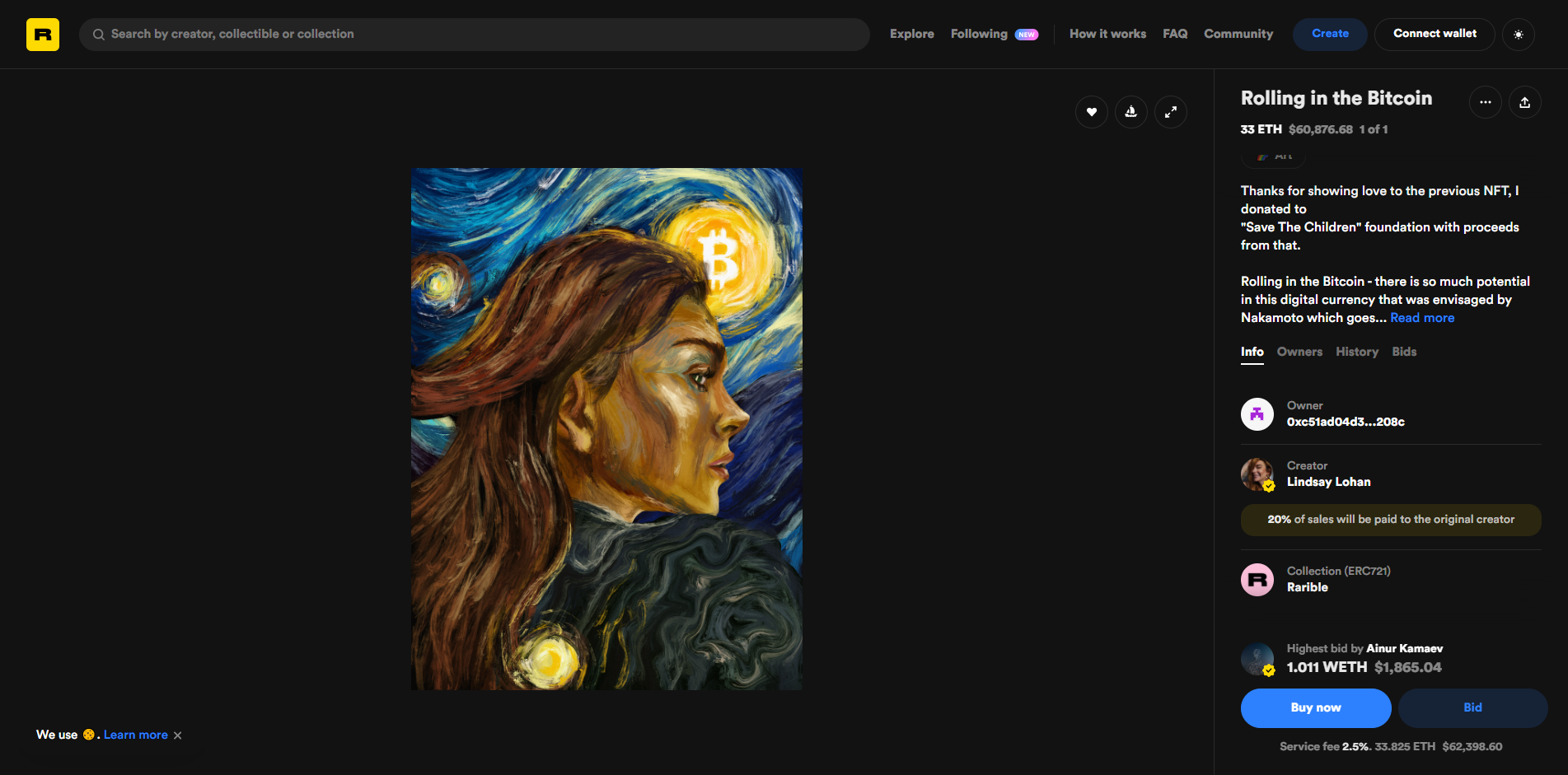Click the 1.011 WETH bid amount
This screenshot has width=1568, height=775.
click(1327, 667)
